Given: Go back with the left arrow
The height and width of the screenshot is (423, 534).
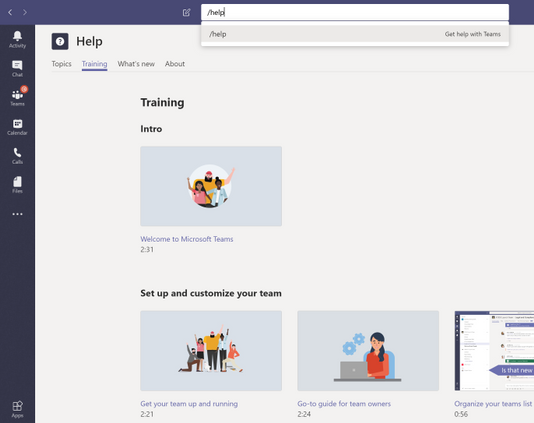Looking at the screenshot, I should (x=10, y=13).
